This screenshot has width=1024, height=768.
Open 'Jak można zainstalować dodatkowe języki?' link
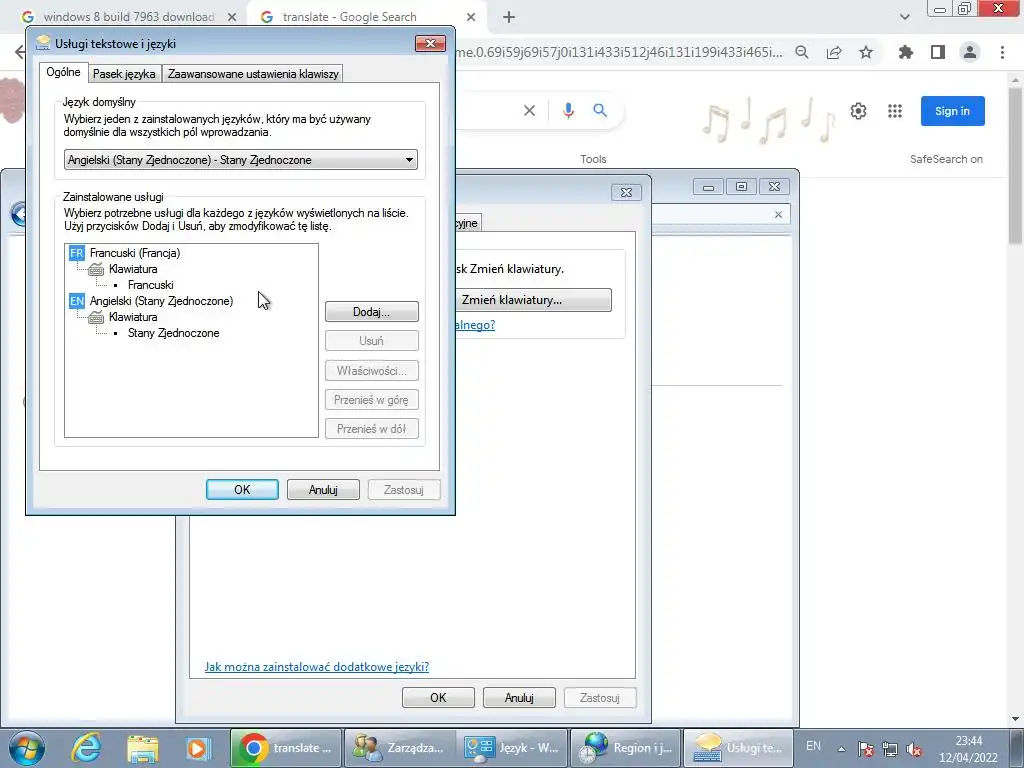(x=317, y=667)
